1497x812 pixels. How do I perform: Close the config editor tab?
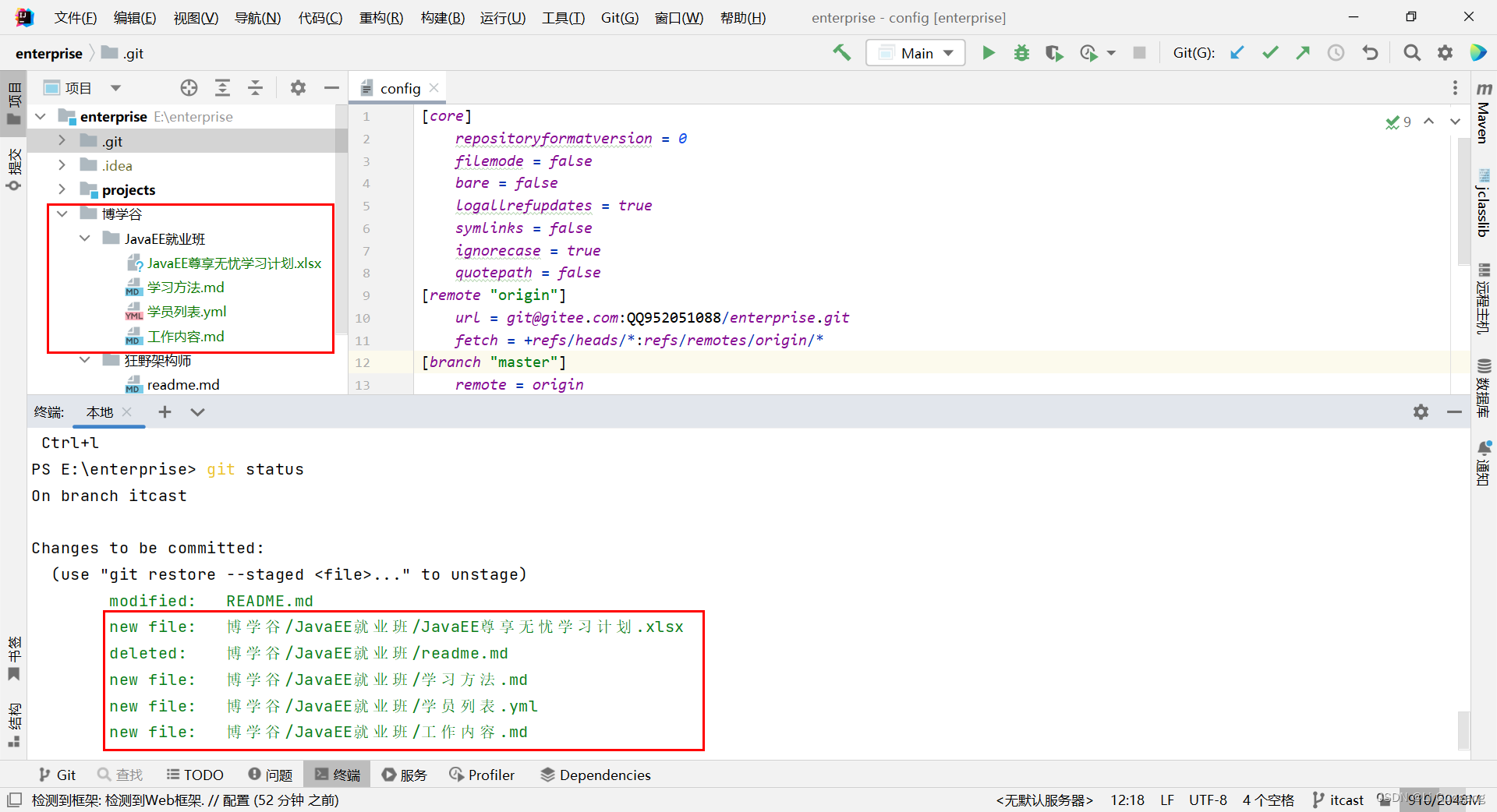coord(434,88)
